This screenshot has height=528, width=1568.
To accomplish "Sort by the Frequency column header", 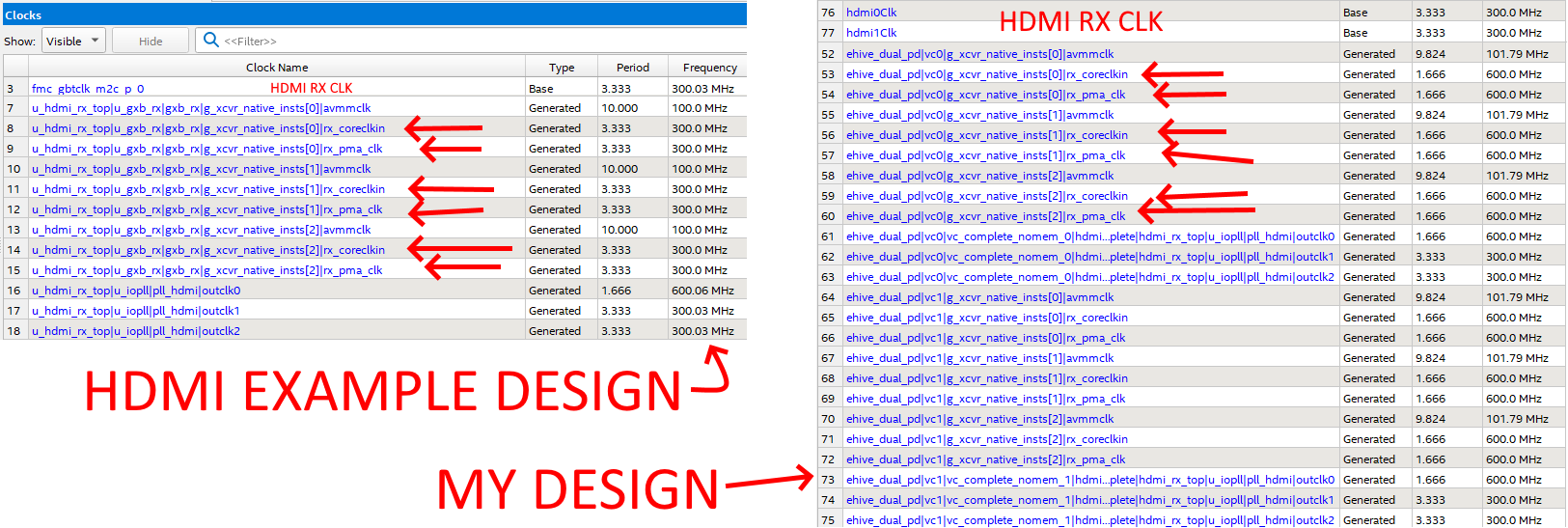I will click(x=709, y=68).
